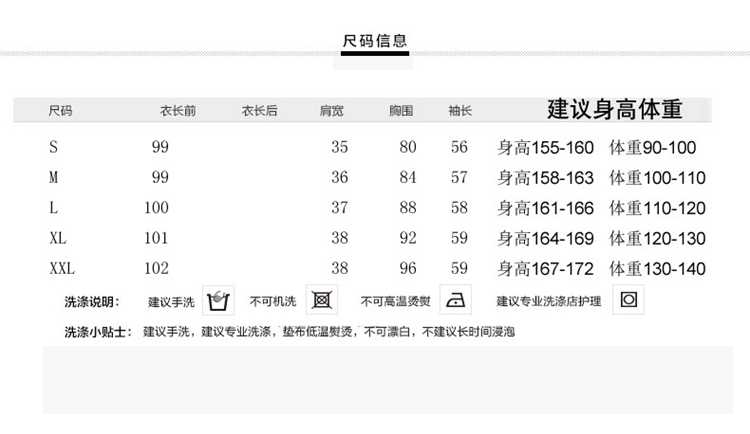Click the 洗涤说明: label
This screenshot has width=750, height=434.
[x=92, y=302]
